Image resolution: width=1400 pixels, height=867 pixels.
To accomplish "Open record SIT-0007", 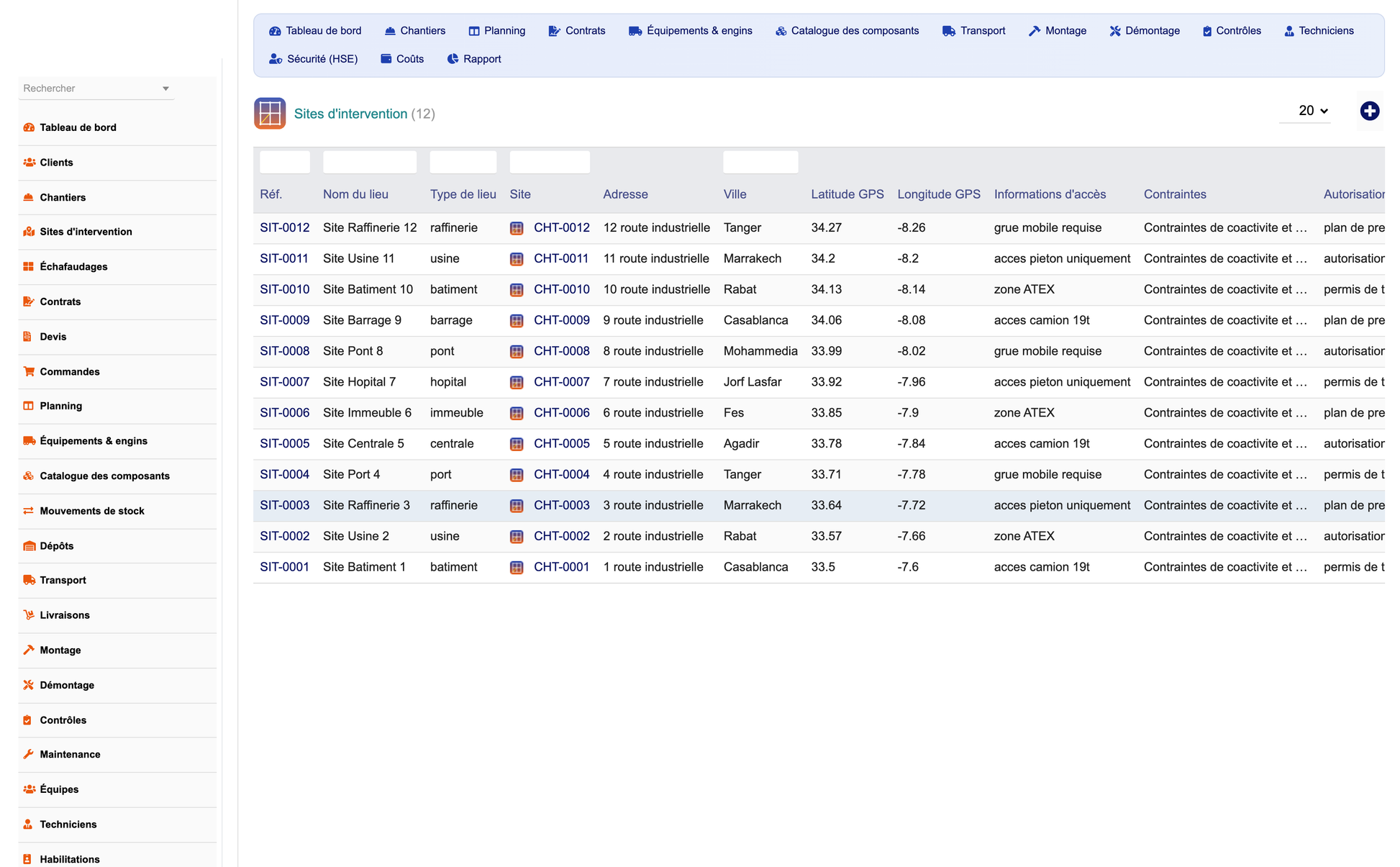I will pos(285,382).
